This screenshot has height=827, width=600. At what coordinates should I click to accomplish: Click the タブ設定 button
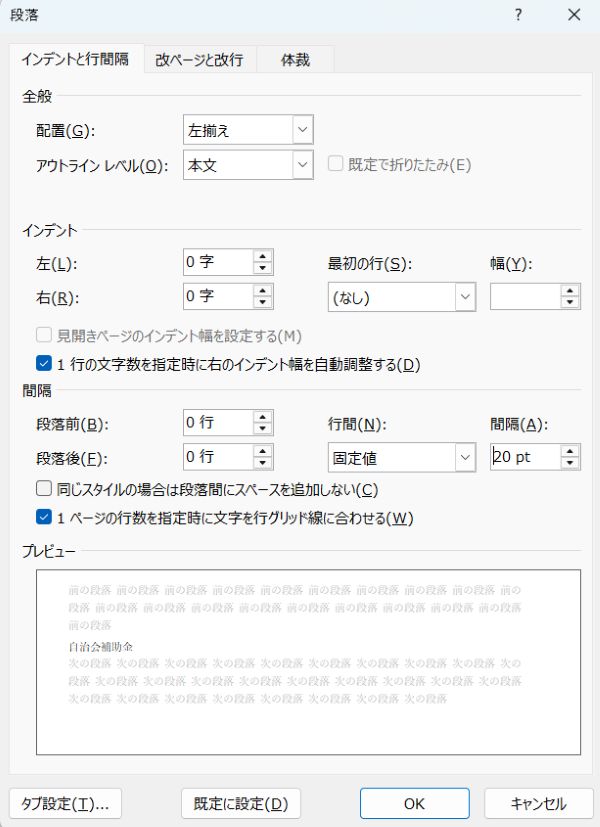(x=65, y=803)
